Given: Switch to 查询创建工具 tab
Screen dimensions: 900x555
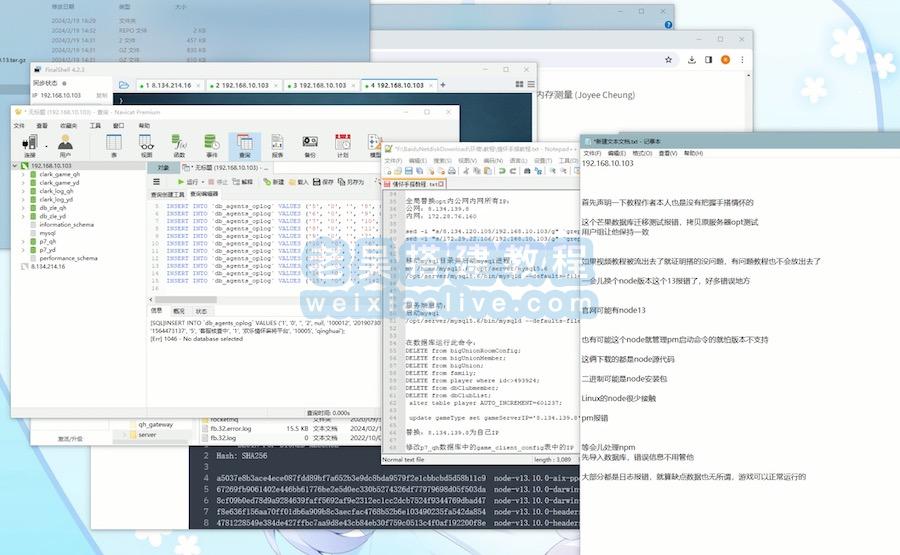Looking at the screenshot, I should [x=168, y=195].
